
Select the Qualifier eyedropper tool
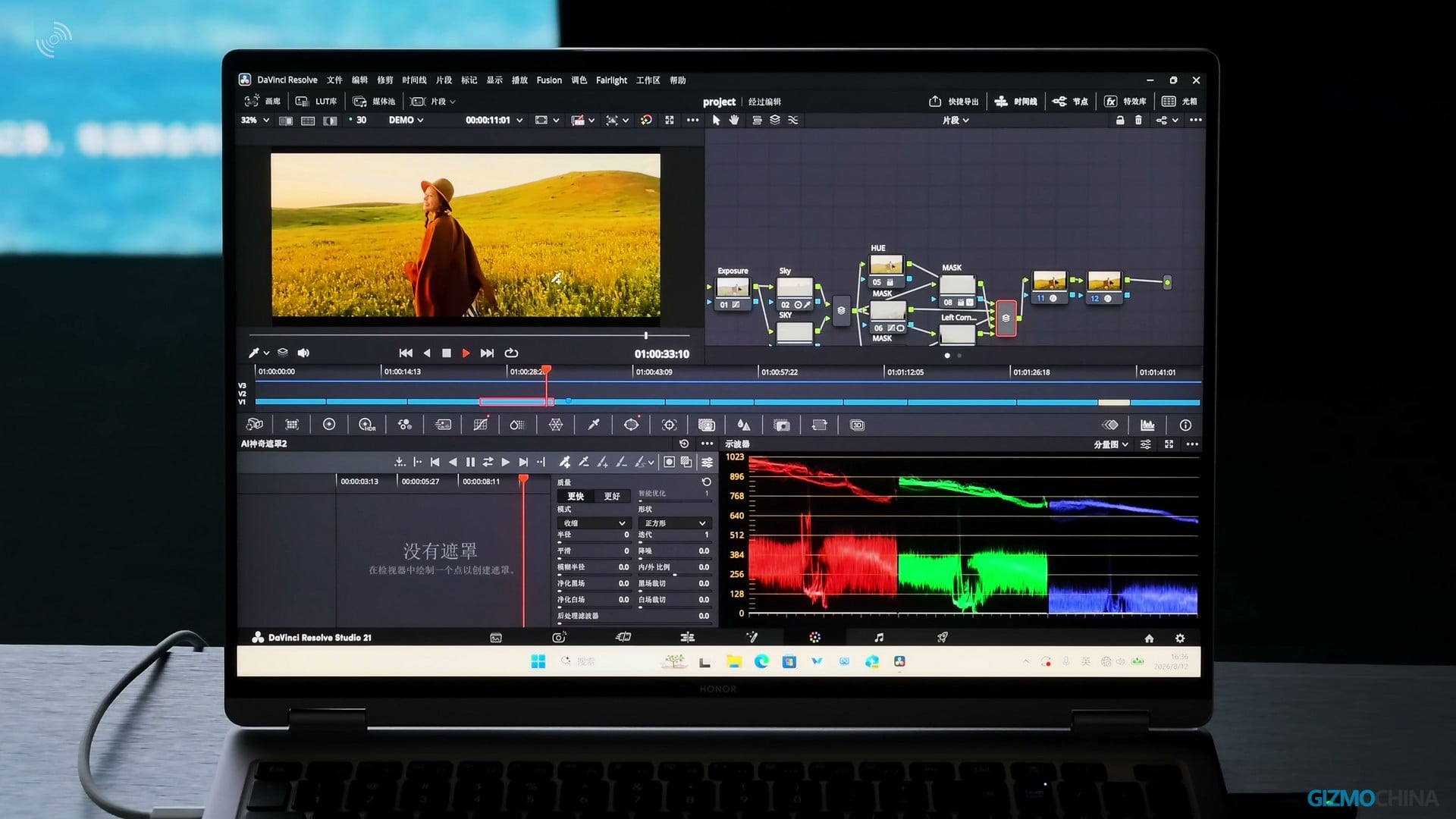point(594,425)
